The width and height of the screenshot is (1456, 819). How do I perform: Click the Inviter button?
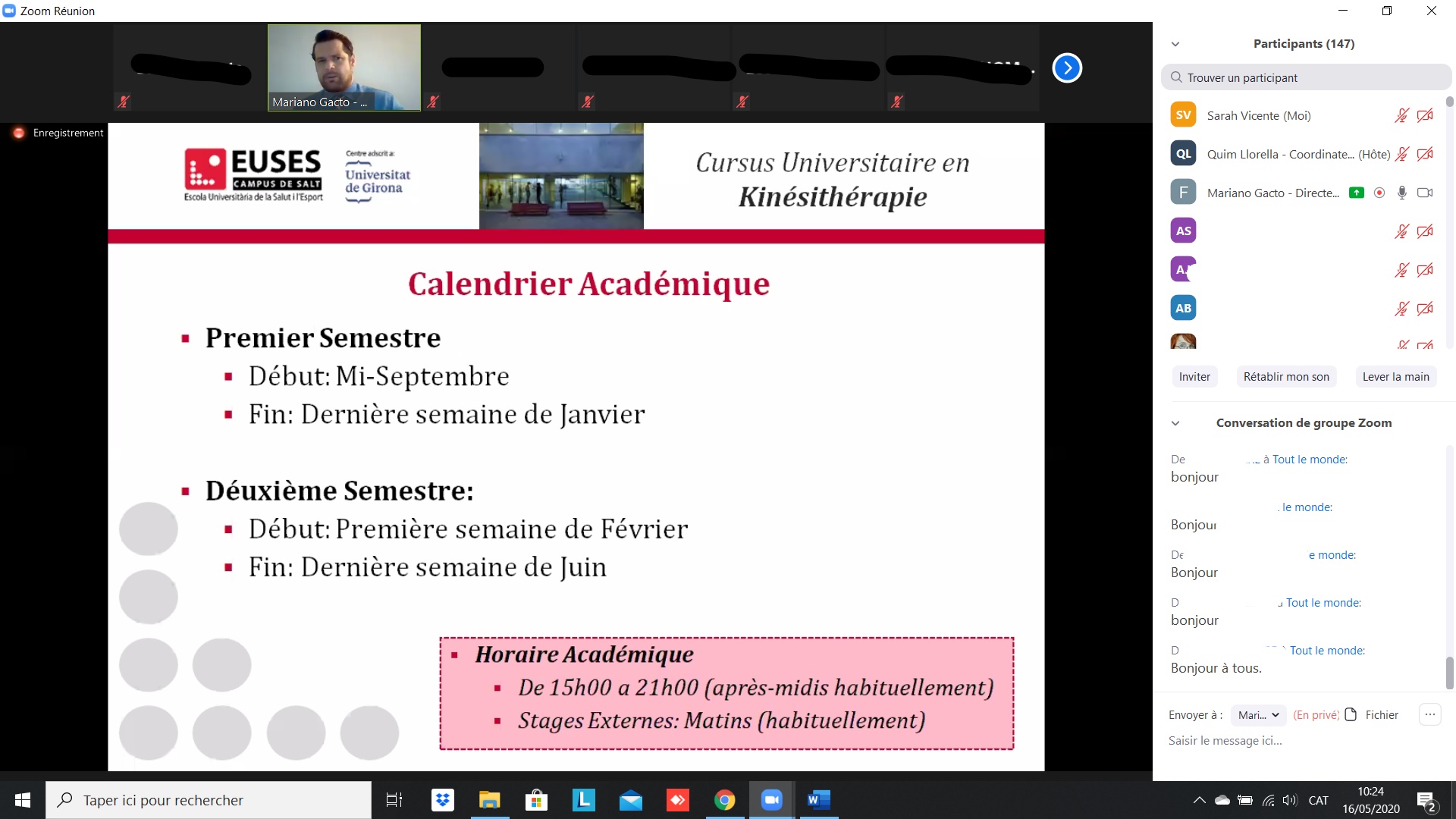pos(1194,377)
